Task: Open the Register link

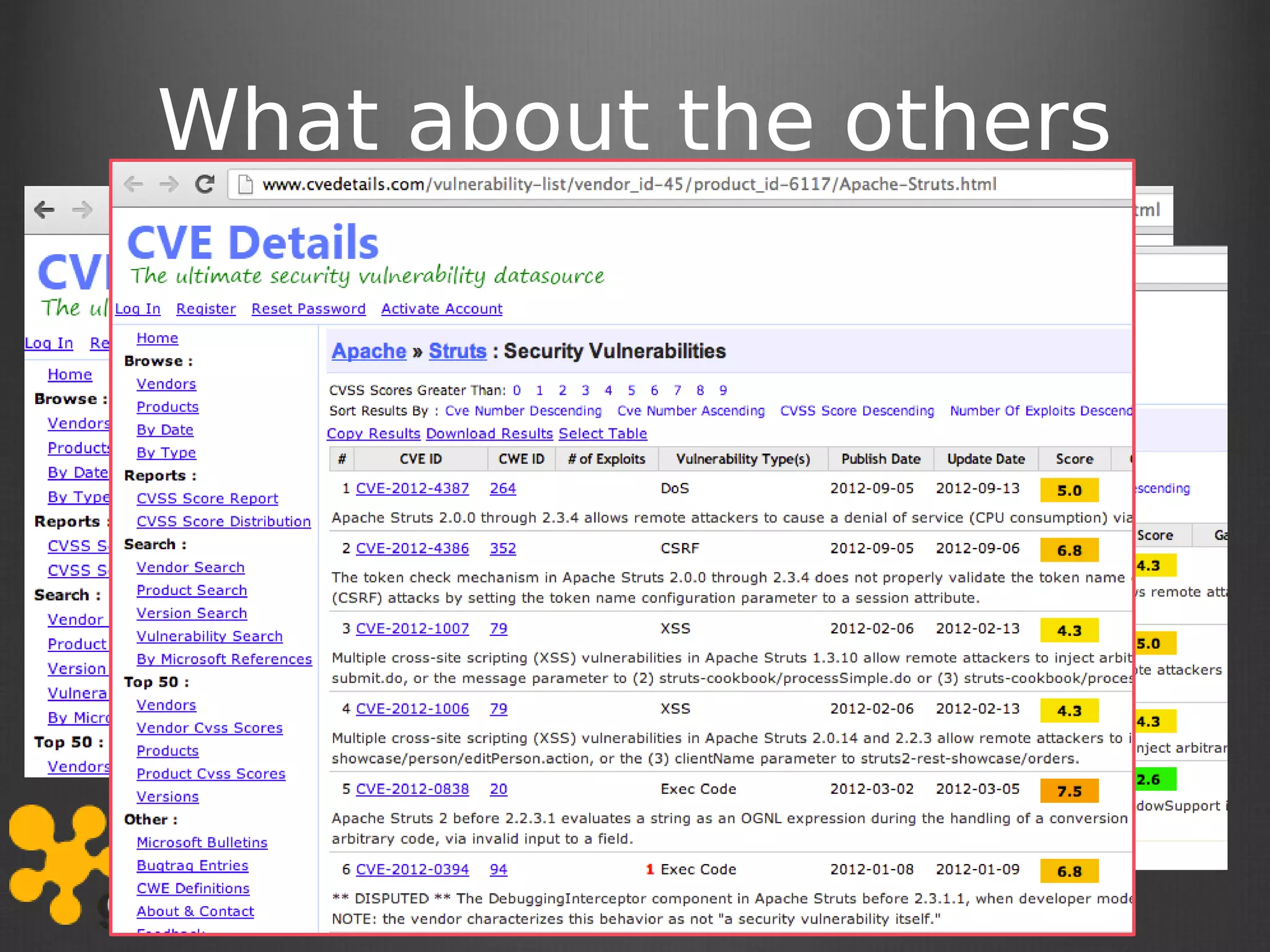Action: click(206, 309)
